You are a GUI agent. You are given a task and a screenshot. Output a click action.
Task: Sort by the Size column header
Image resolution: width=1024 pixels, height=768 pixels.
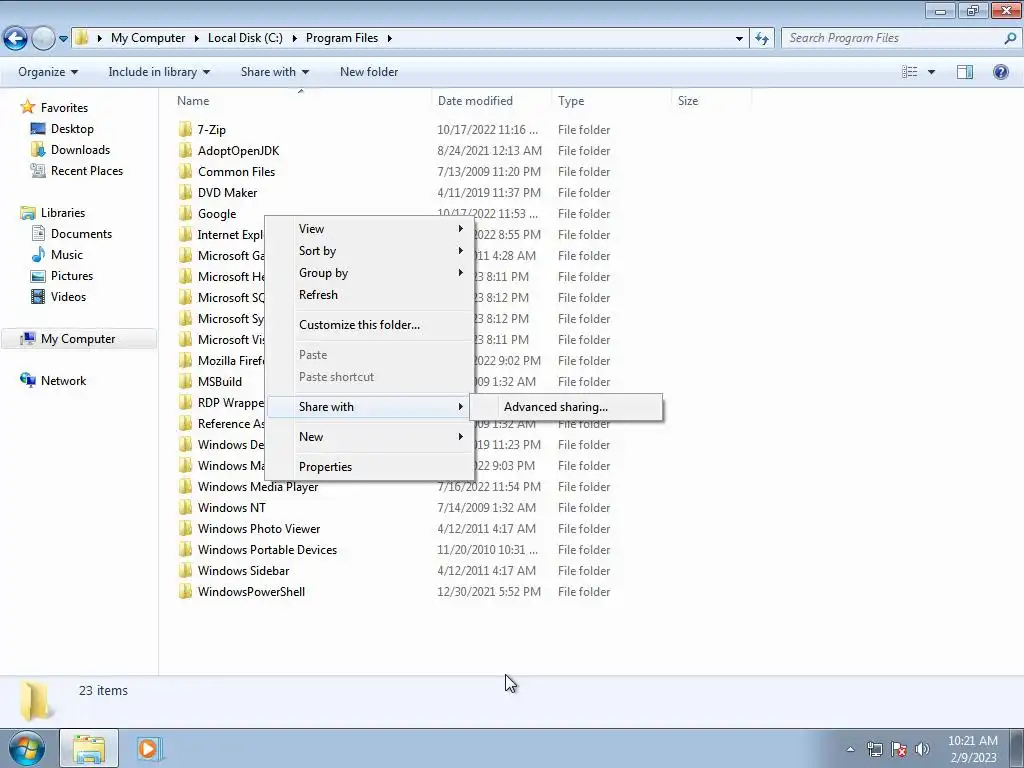pyautogui.click(x=711, y=101)
